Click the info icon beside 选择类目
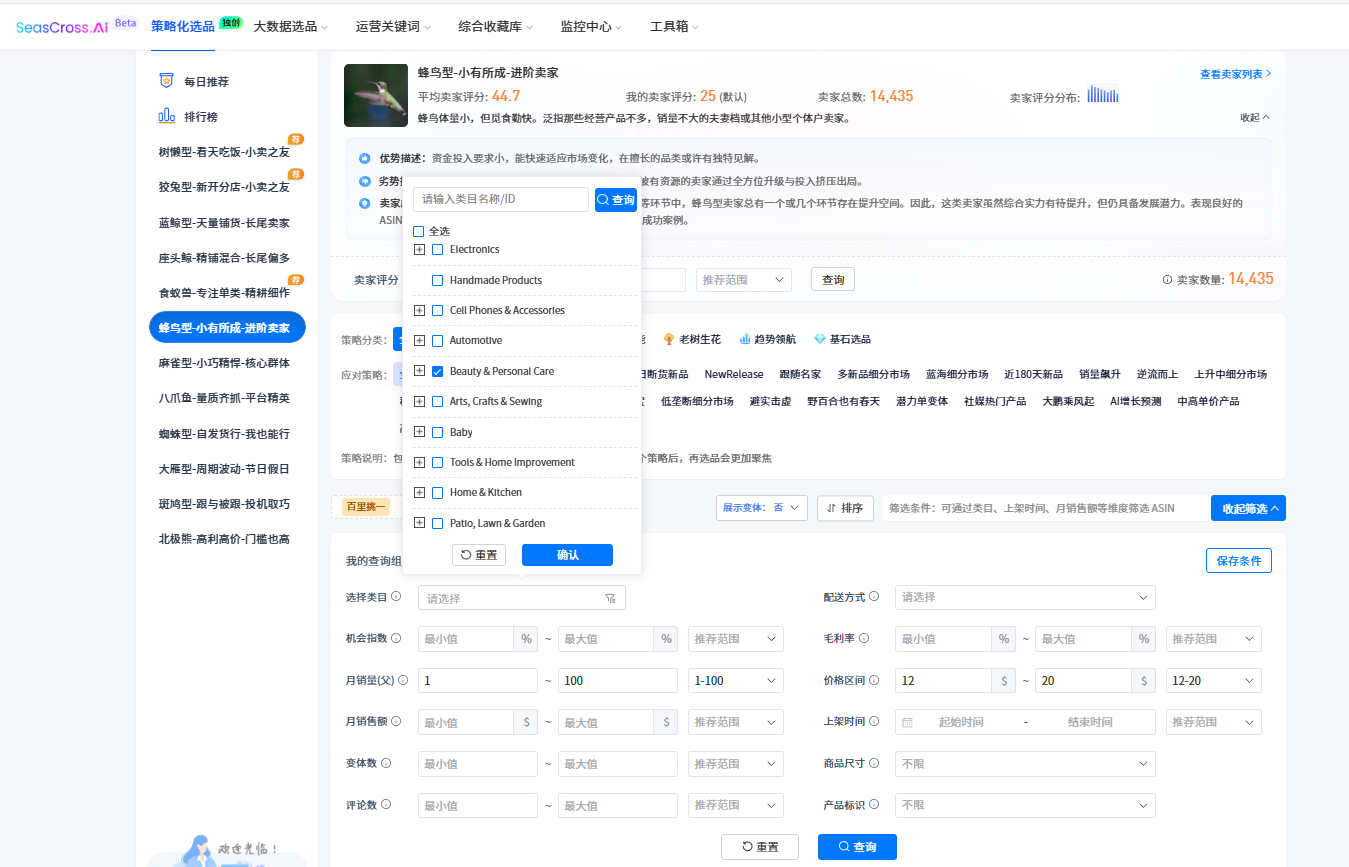 click(x=396, y=596)
